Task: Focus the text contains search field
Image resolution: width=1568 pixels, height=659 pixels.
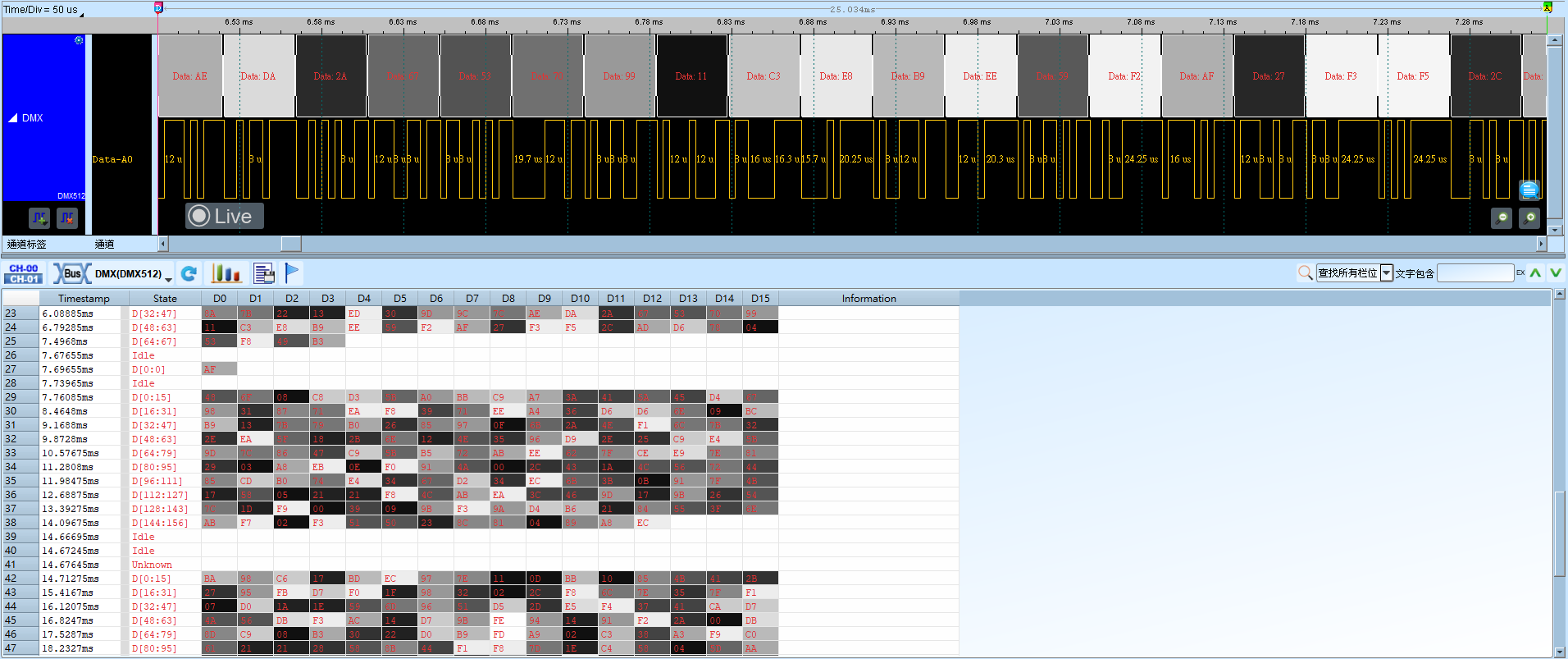Action: coord(1475,272)
